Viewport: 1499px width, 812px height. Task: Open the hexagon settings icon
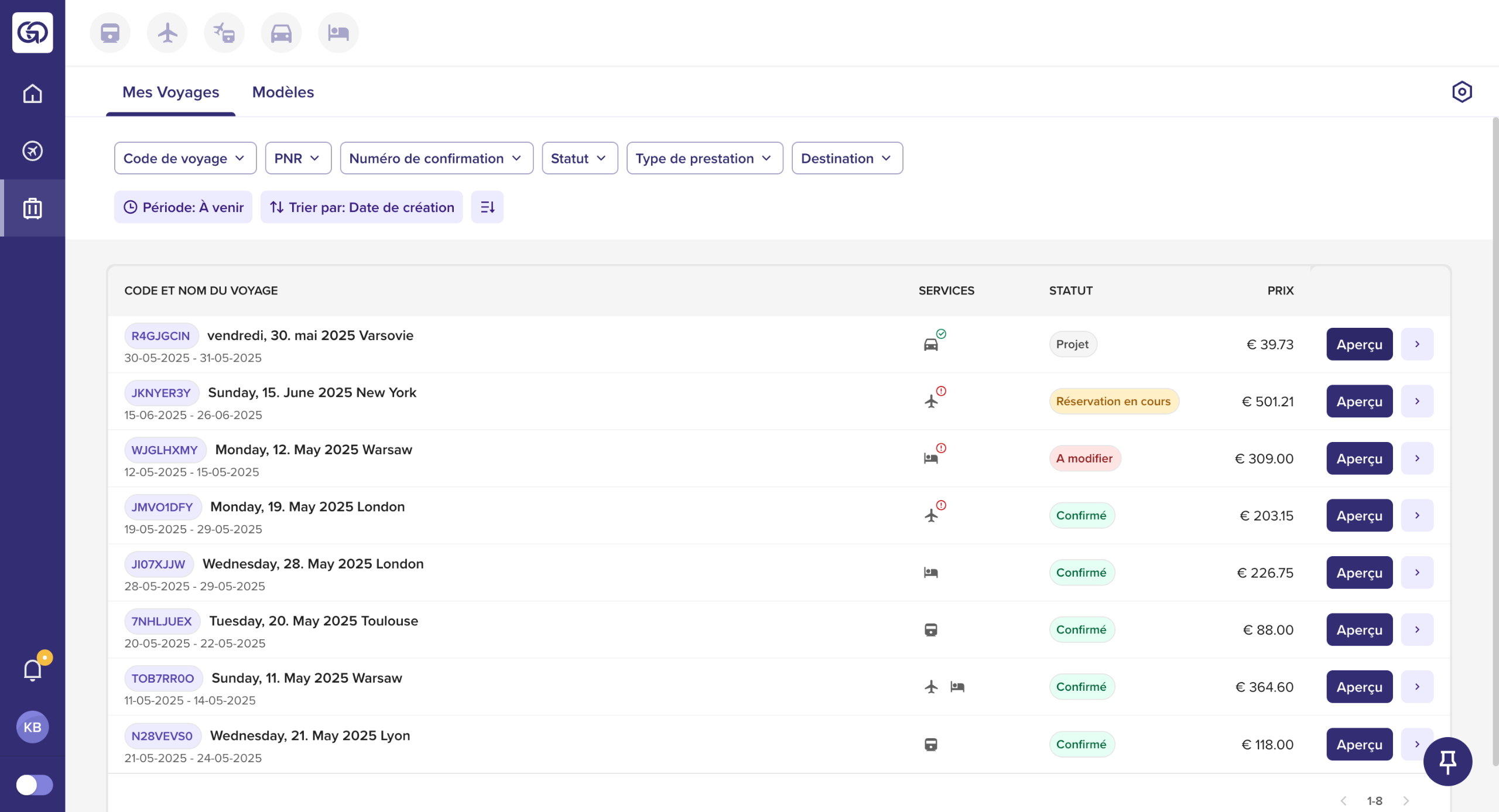1462,92
